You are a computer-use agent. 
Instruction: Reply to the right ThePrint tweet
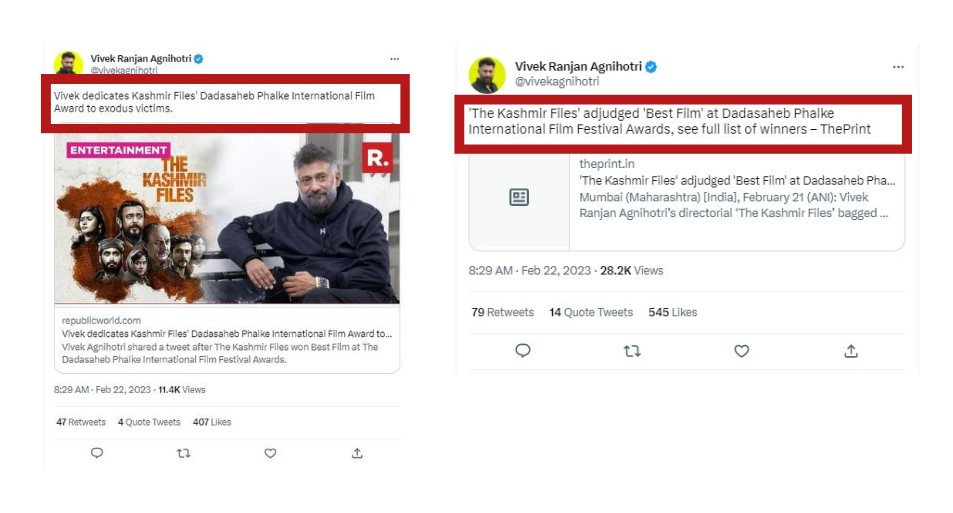coord(522,350)
